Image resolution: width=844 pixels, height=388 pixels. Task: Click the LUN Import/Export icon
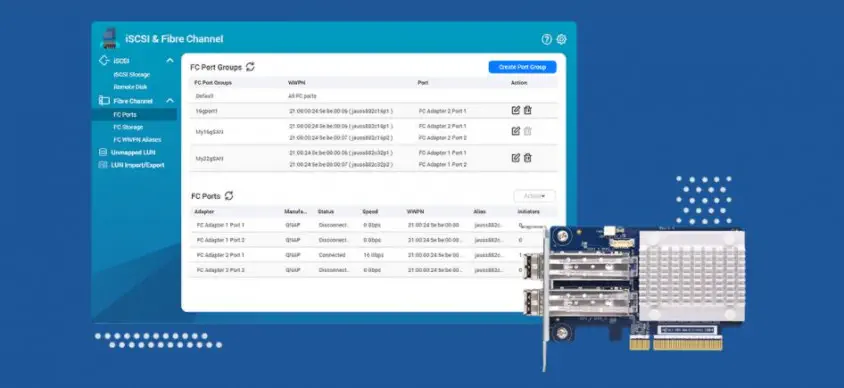click(103, 165)
